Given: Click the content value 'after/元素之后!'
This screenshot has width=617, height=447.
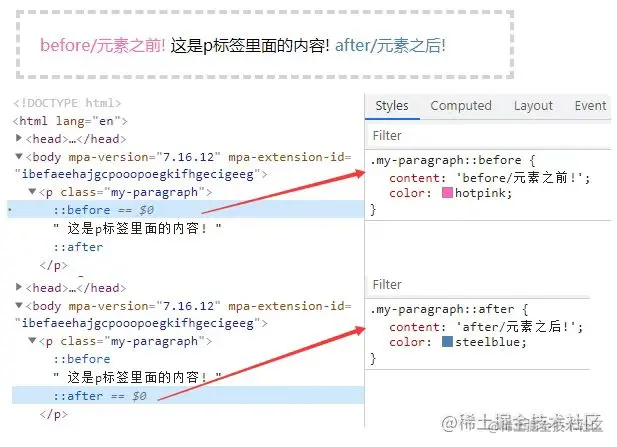Looking at the screenshot, I should (x=516, y=327).
